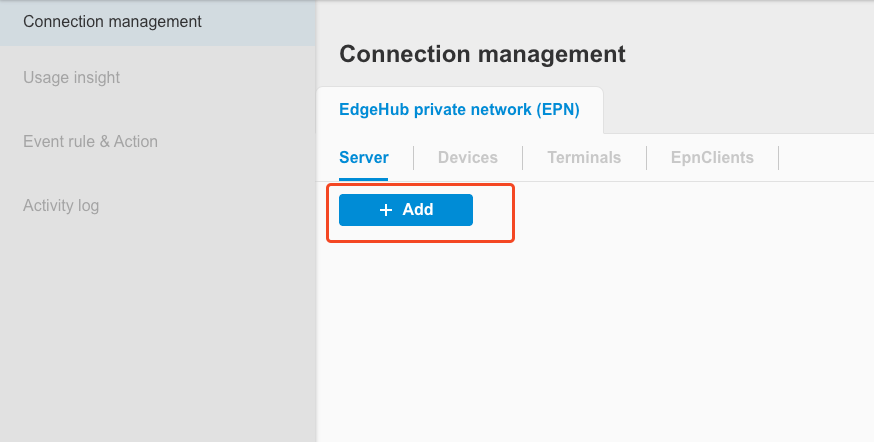View EPN Terminals tab

pos(584,158)
